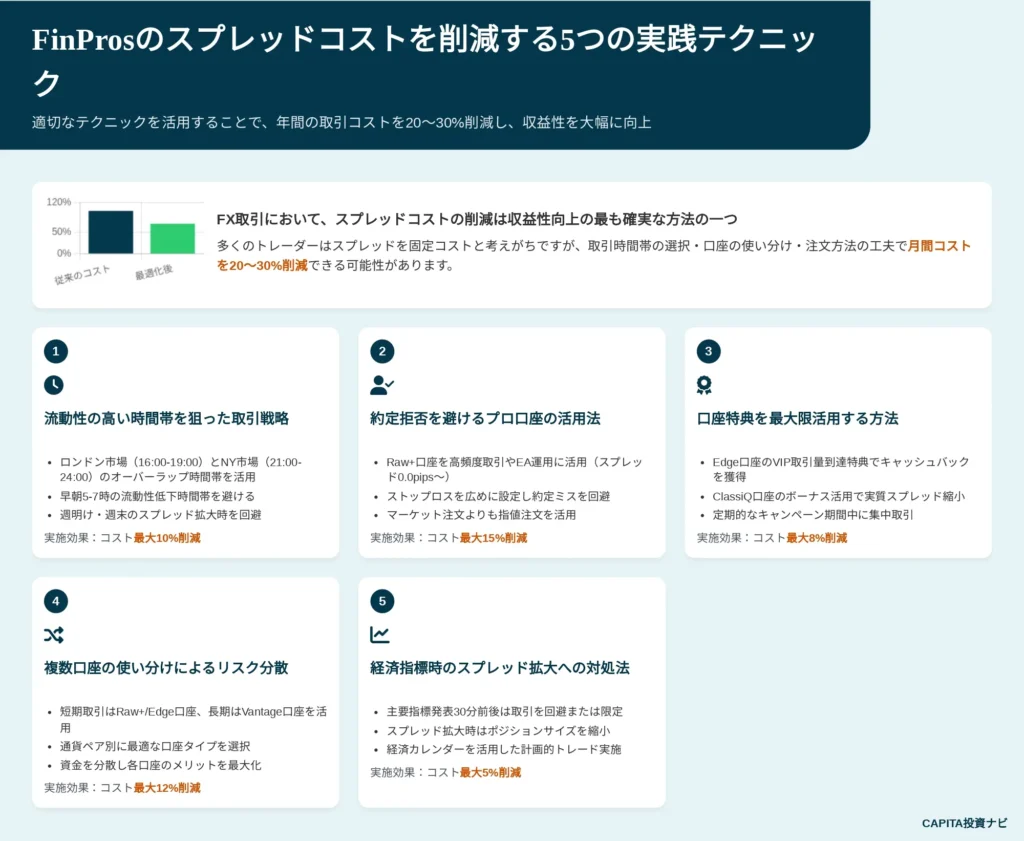Click the award ribbon icon in card 3
Image resolution: width=1024 pixels, height=841 pixels.
tap(704, 385)
